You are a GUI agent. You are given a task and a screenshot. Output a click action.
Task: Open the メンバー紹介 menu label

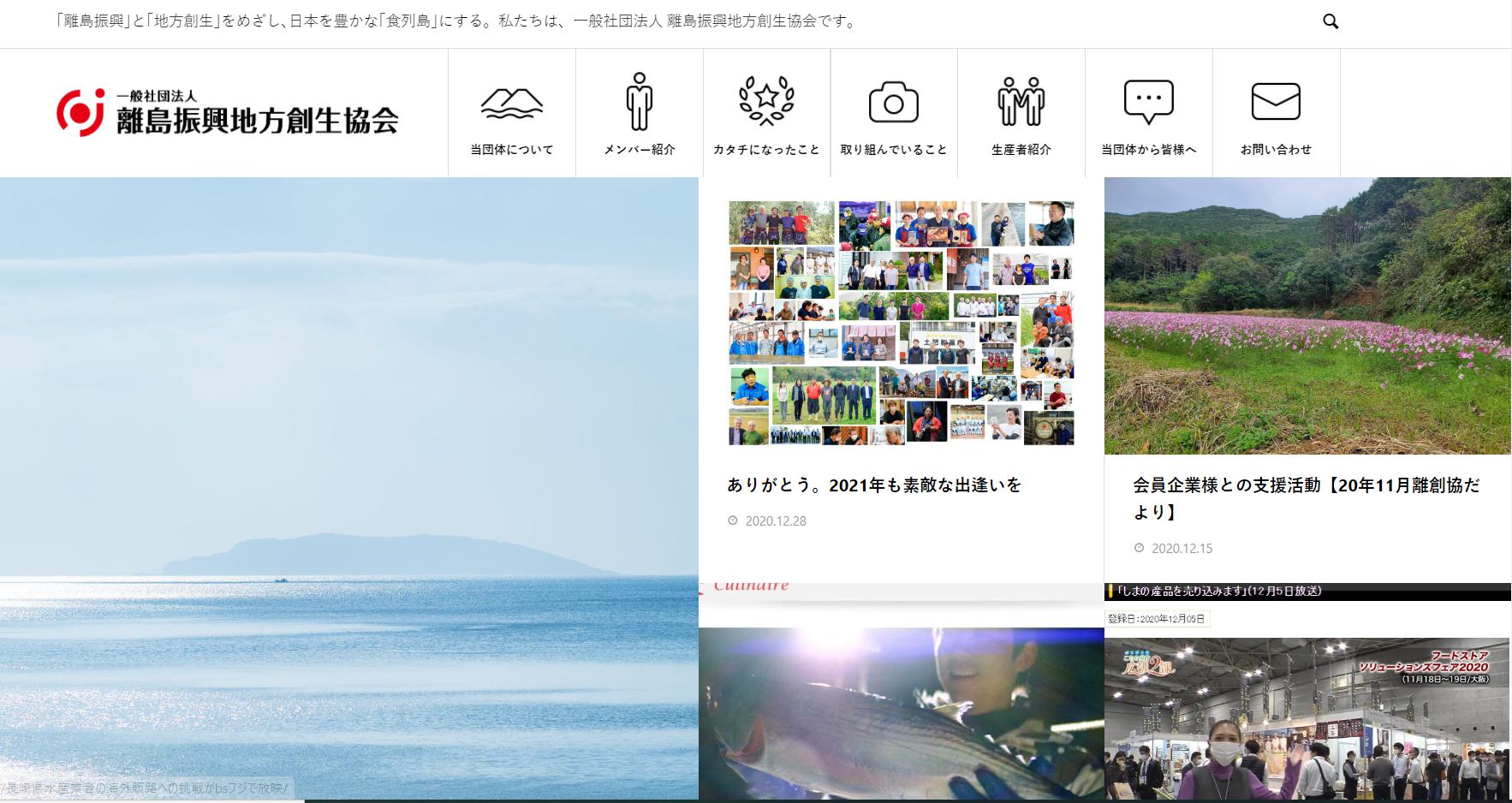pos(639,150)
